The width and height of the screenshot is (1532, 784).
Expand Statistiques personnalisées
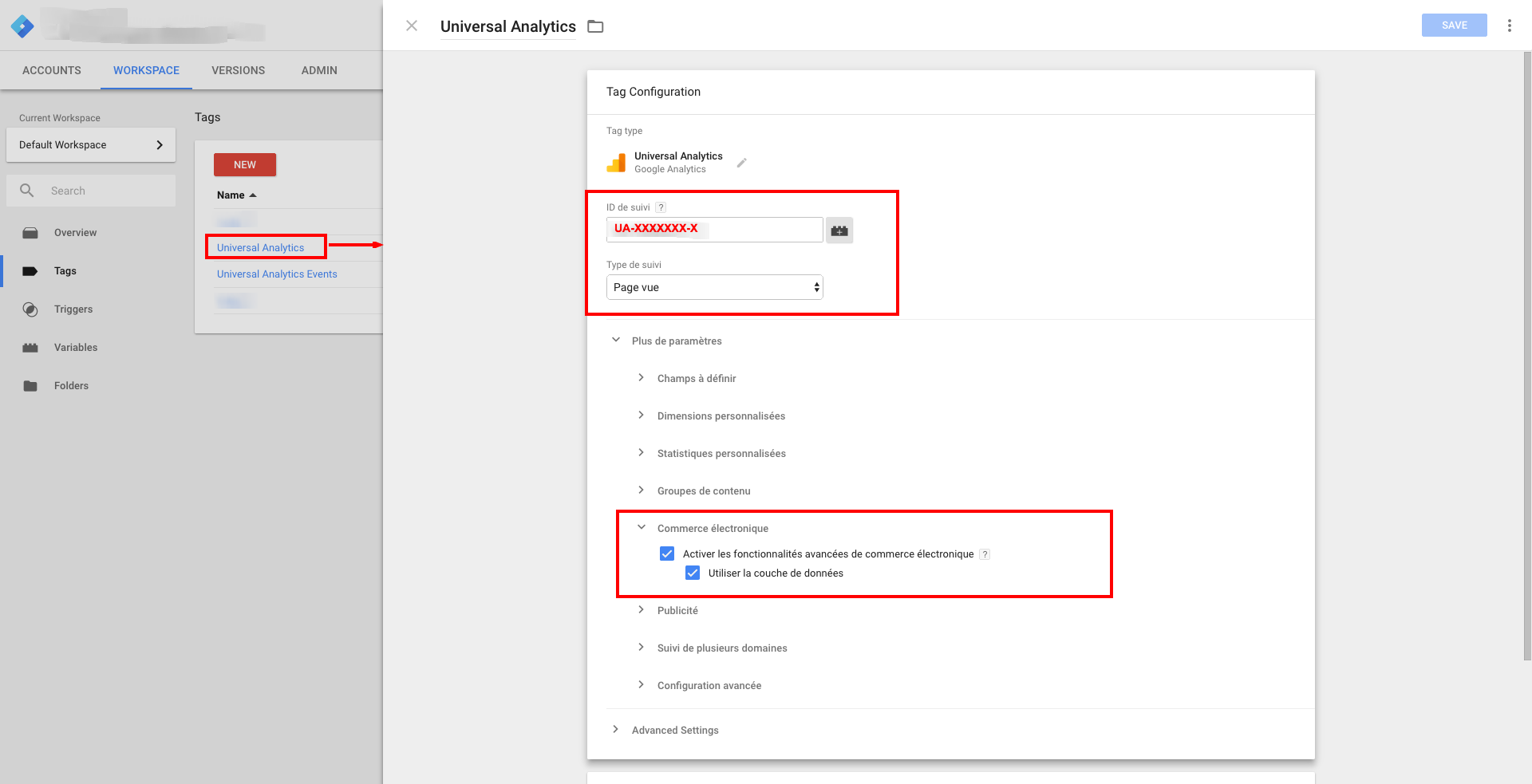[641, 453]
